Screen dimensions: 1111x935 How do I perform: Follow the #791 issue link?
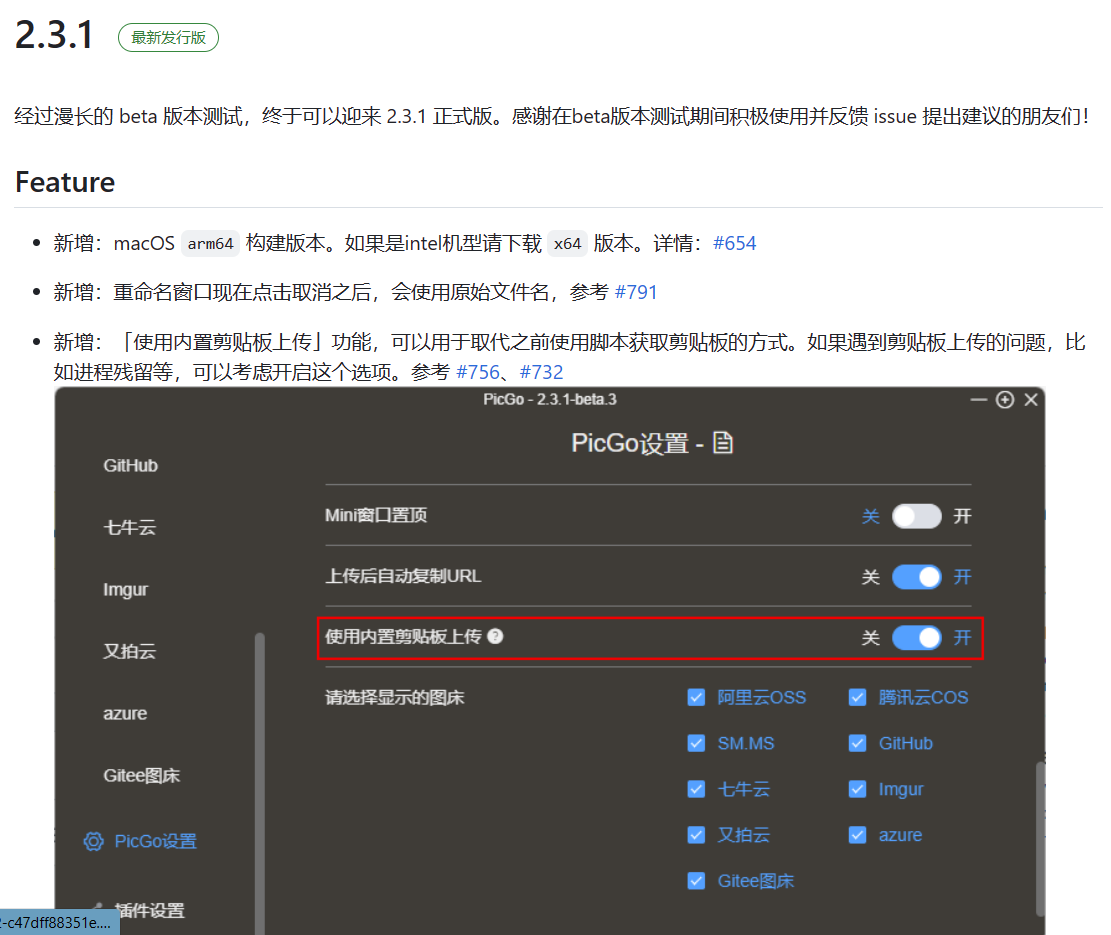(637, 291)
